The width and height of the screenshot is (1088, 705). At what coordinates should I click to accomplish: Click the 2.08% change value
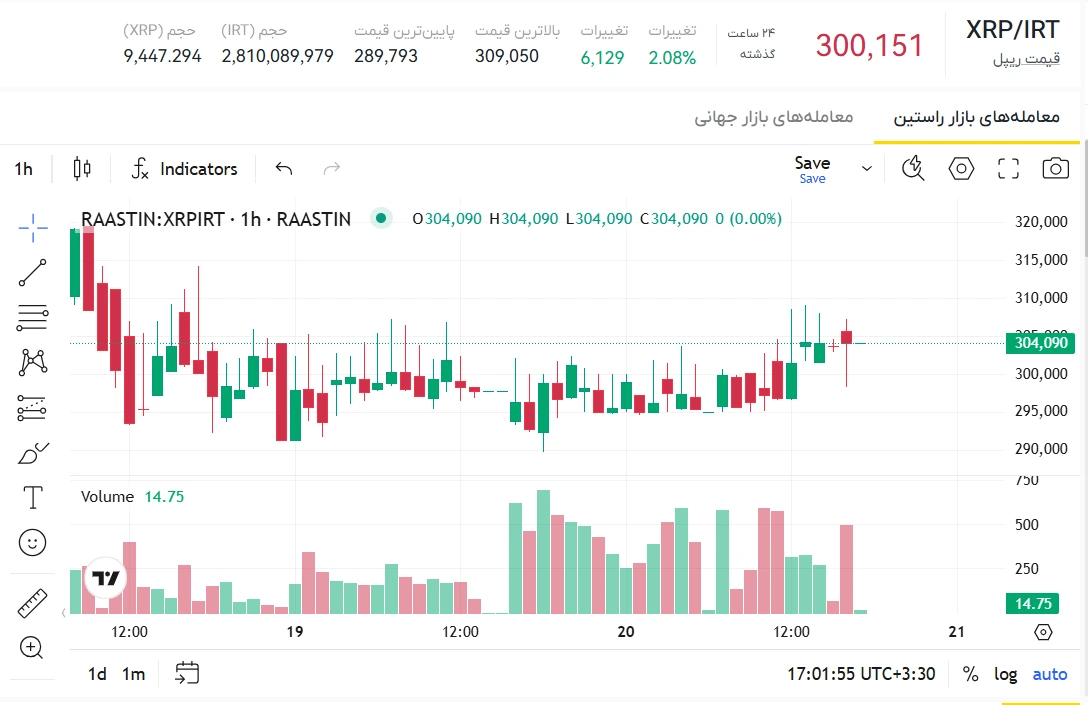tap(672, 58)
